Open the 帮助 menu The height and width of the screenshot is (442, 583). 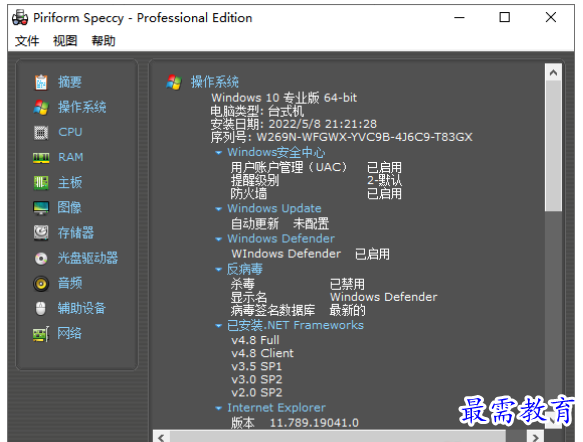[x=103, y=41]
